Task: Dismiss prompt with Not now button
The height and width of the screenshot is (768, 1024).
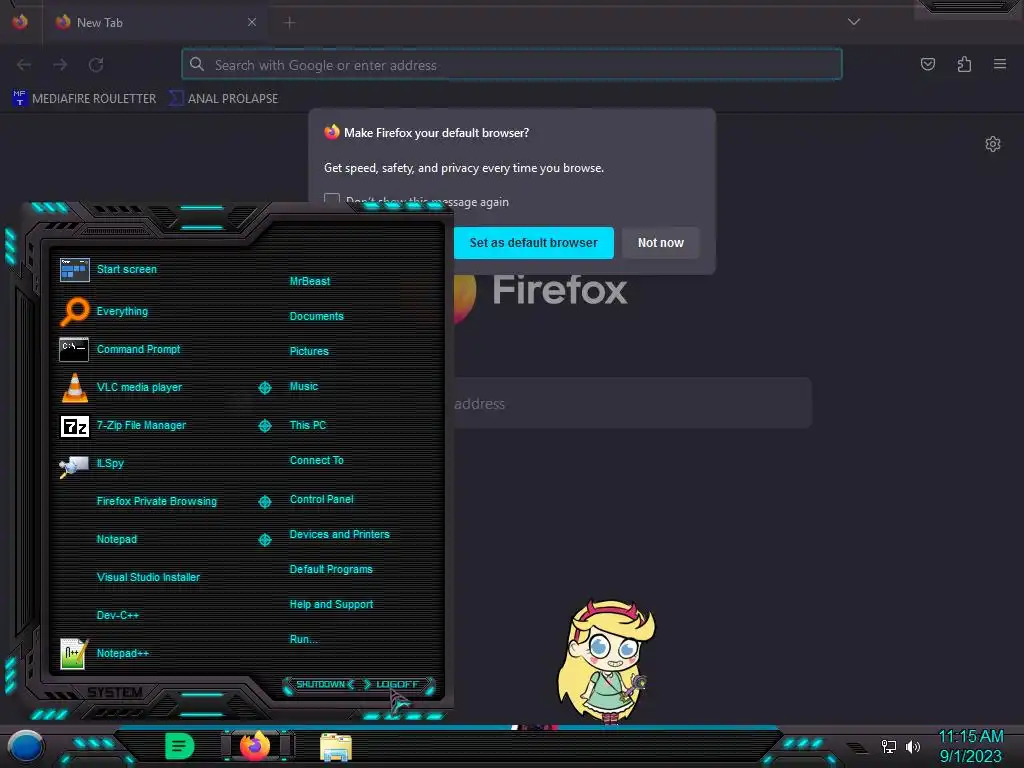Action: click(660, 243)
